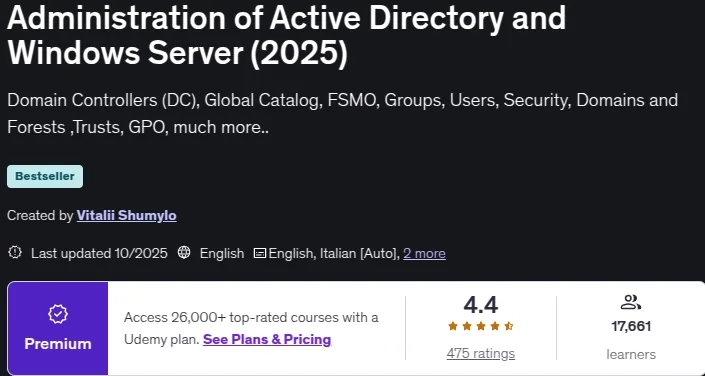Viewport: 705px width, 376px height.
Task: Click the Bestseller badge
Action: 45,176
